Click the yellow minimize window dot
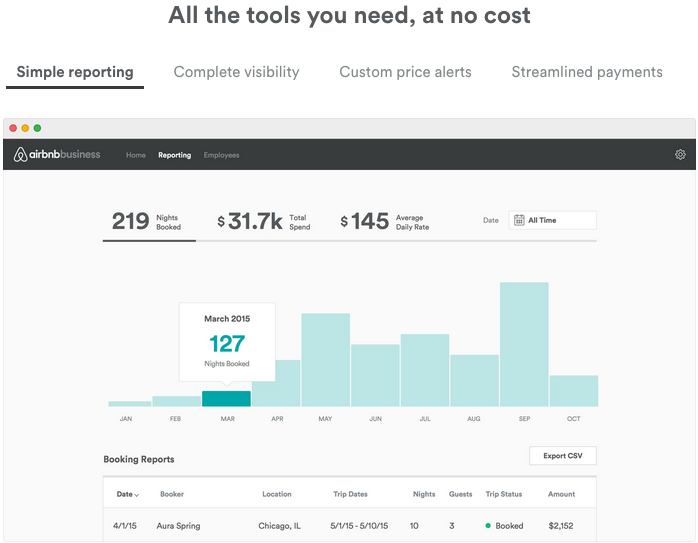 click(x=25, y=128)
